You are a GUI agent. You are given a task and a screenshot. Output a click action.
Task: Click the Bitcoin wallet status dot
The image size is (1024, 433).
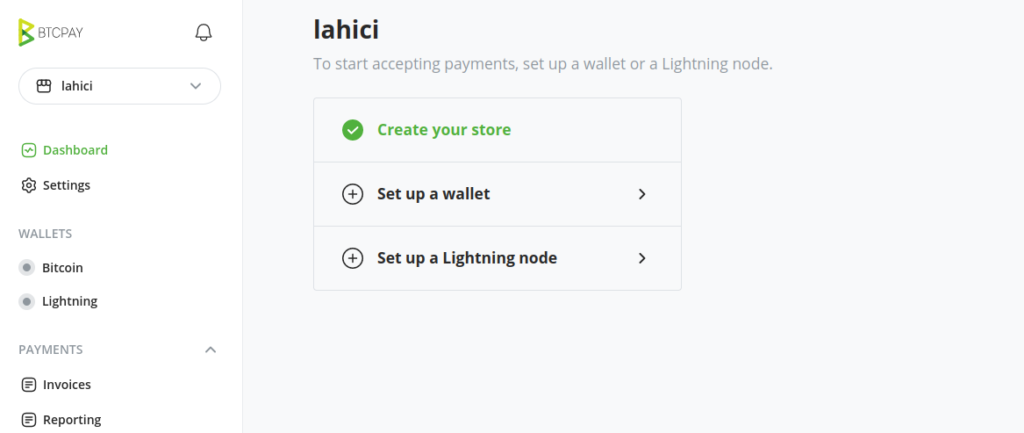(x=27, y=268)
